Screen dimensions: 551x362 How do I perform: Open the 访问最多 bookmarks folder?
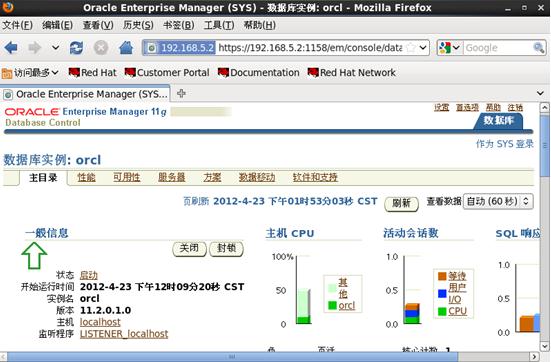pos(30,73)
